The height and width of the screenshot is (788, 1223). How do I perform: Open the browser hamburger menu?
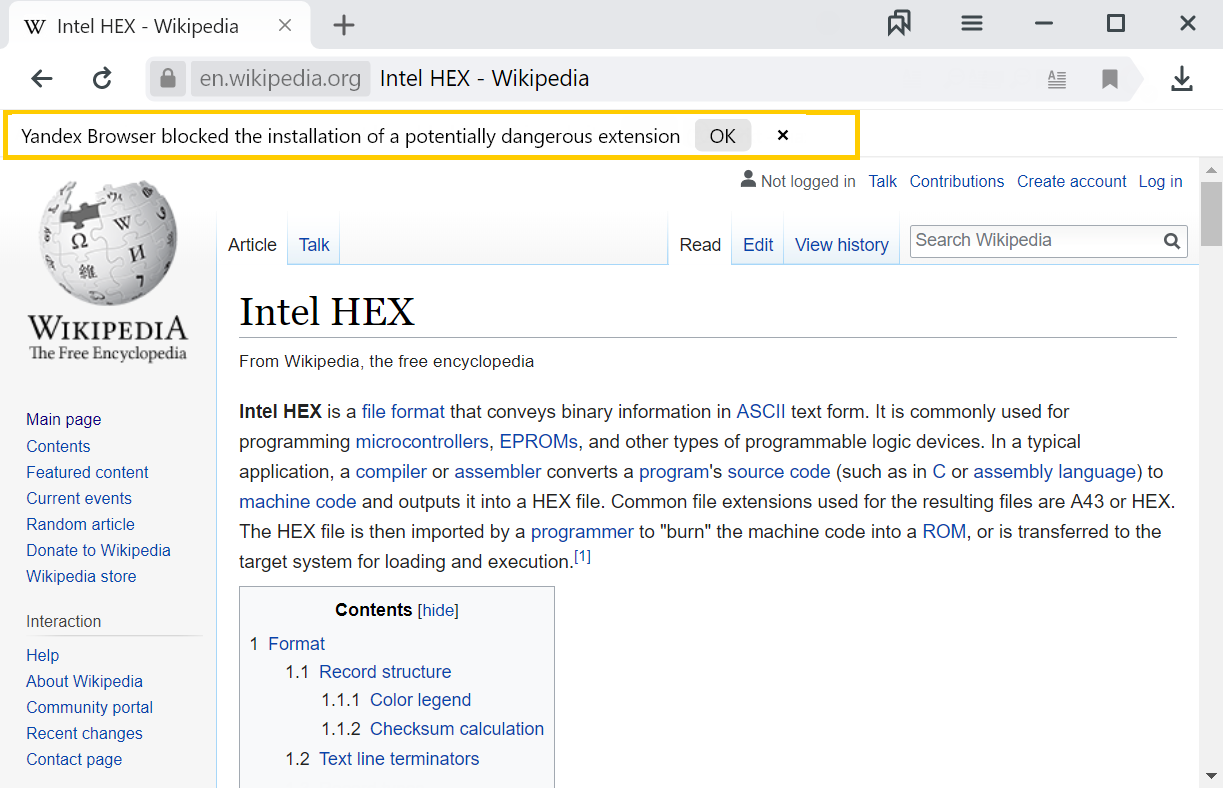972,24
